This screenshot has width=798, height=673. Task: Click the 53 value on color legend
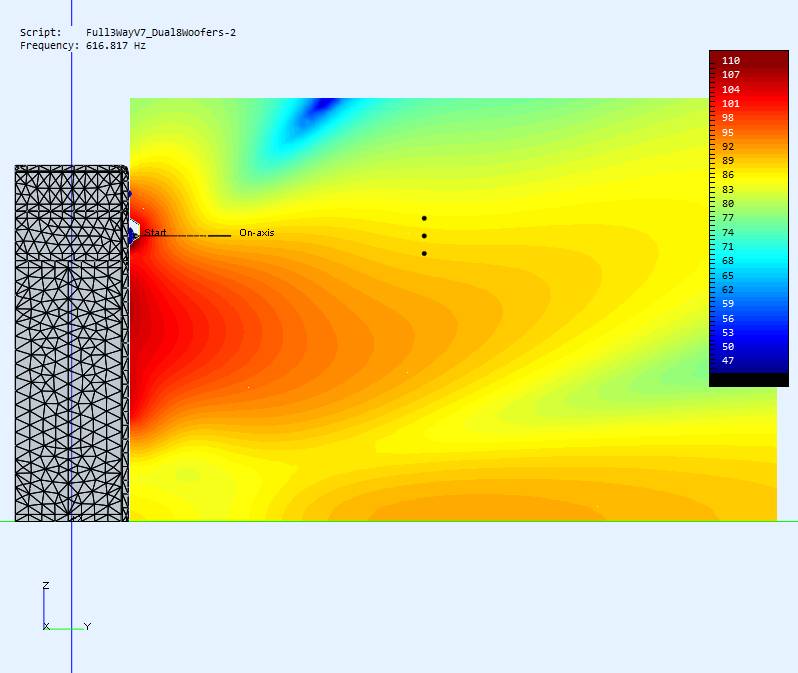point(728,332)
